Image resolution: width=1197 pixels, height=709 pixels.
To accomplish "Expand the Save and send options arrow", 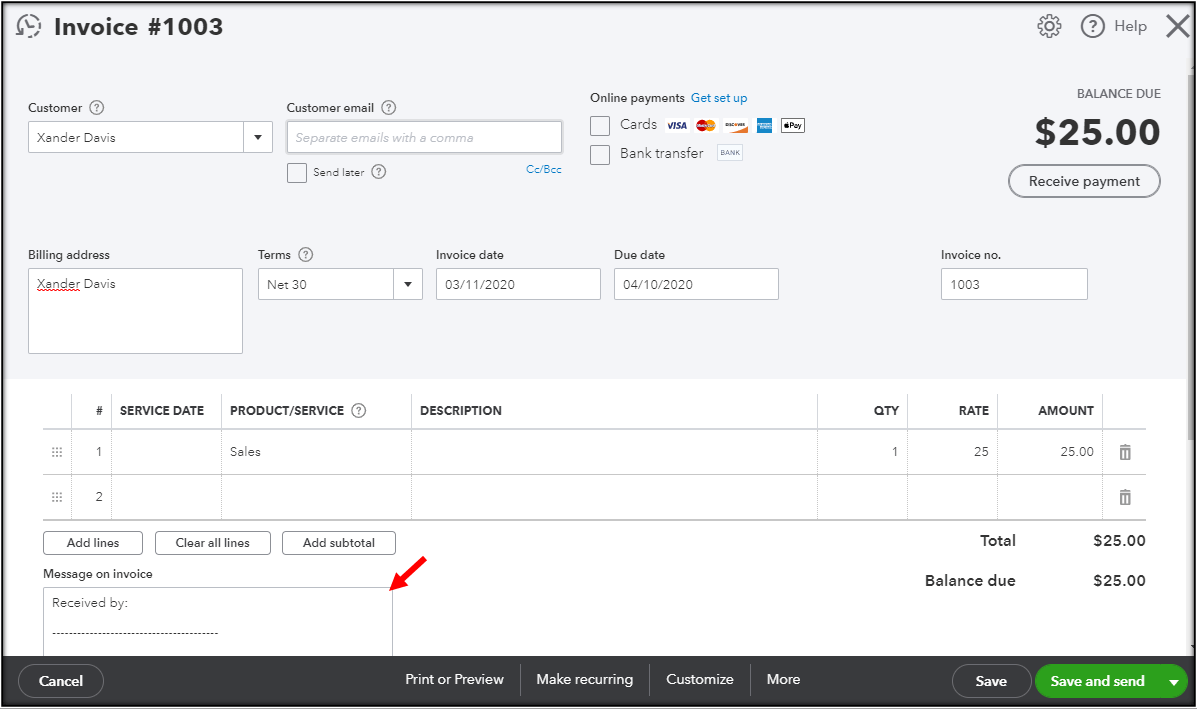I will [1173, 682].
